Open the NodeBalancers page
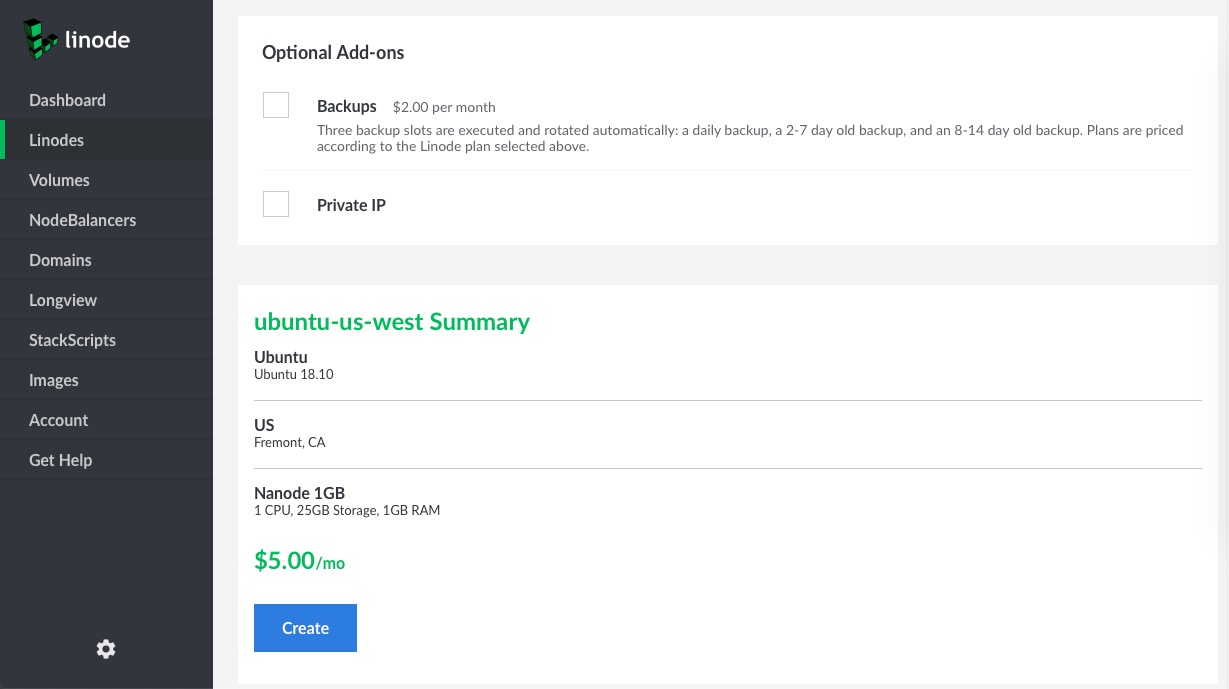This screenshot has width=1229, height=689. 82,220
